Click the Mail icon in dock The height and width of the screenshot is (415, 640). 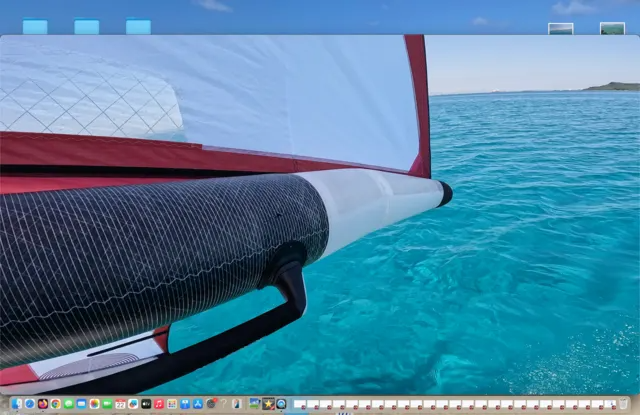pyautogui.click(x=81, y=404)
